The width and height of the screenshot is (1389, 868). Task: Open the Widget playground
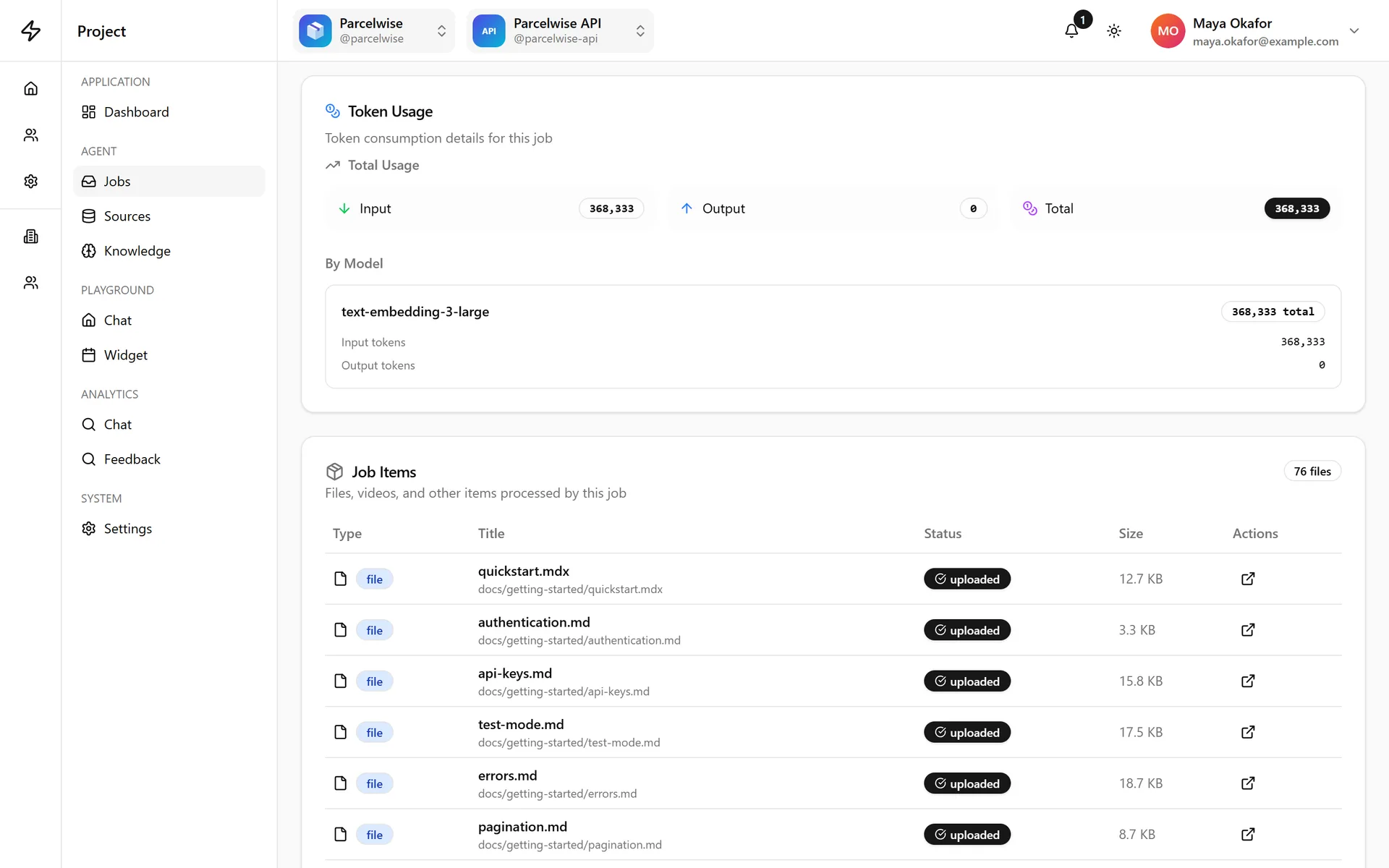169,355
